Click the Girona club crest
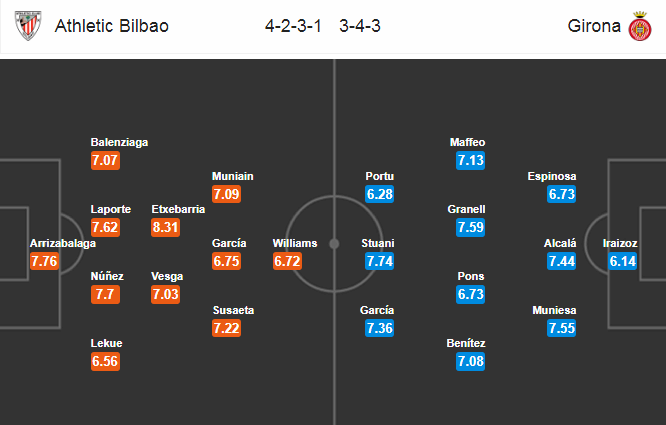 pos(640,26)
